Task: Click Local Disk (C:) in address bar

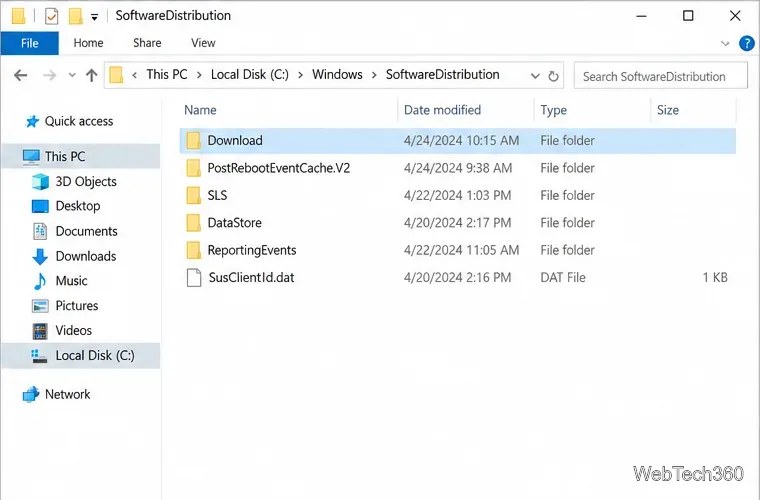Action: pos(250,75)
